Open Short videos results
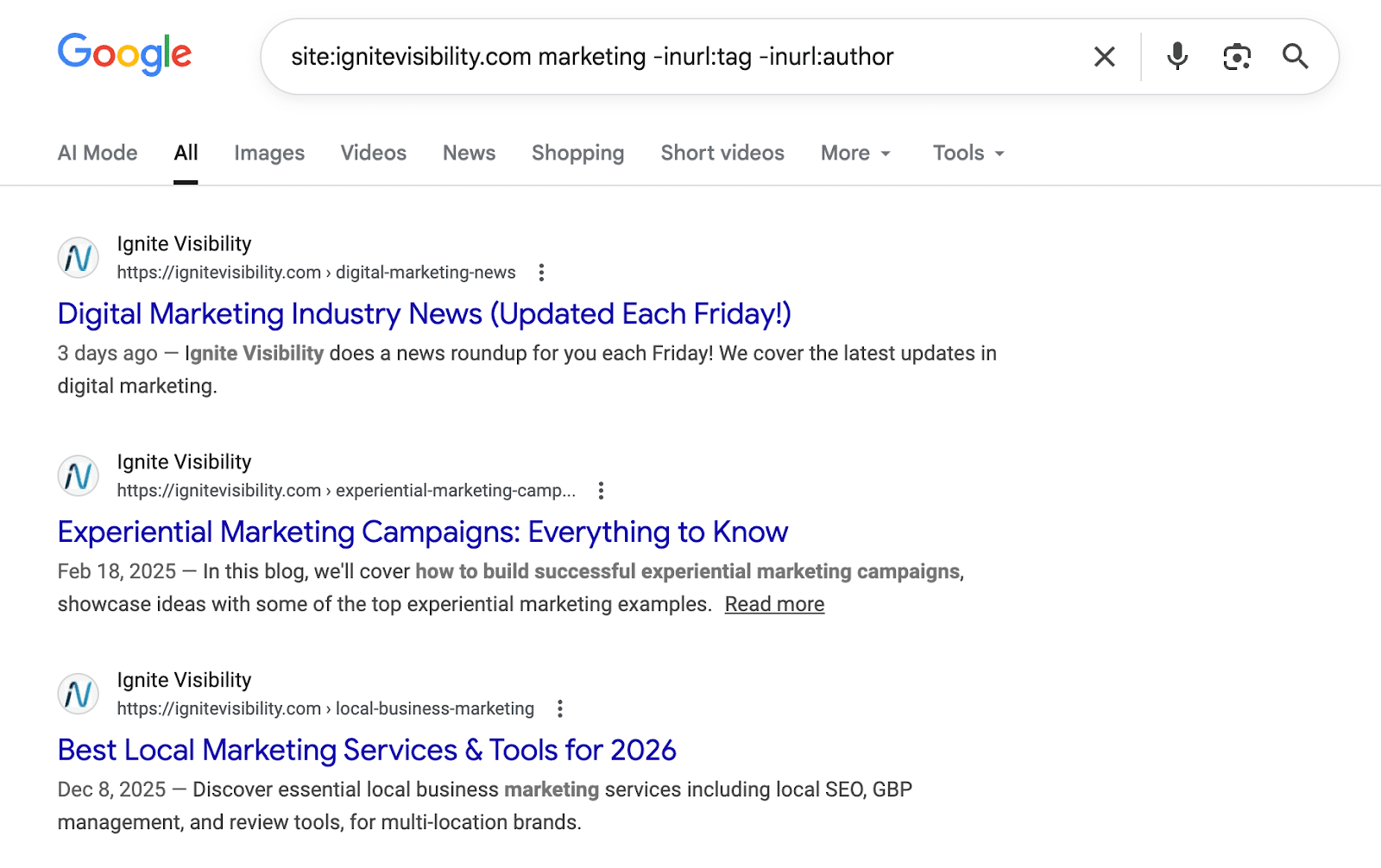The width and height of the screenshot is (1381, 868). click(x=722, y=153)
